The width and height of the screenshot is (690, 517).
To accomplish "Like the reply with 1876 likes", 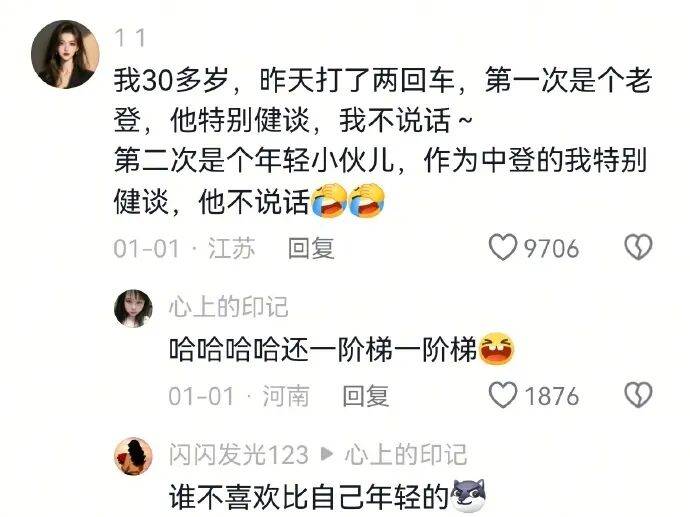I will click(503, 395).
